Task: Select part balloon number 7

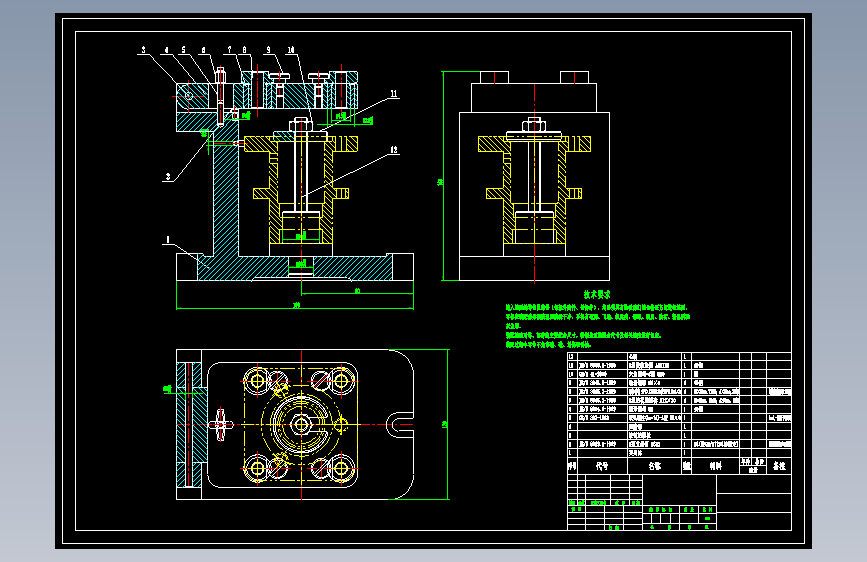Action: click(x=230, y=50)
